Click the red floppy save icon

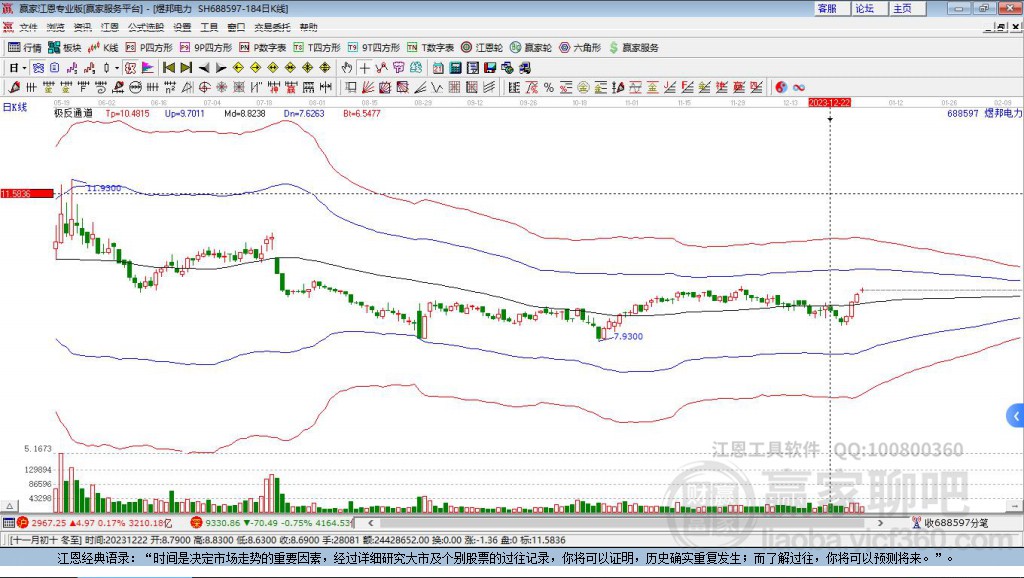coord(490,68)
